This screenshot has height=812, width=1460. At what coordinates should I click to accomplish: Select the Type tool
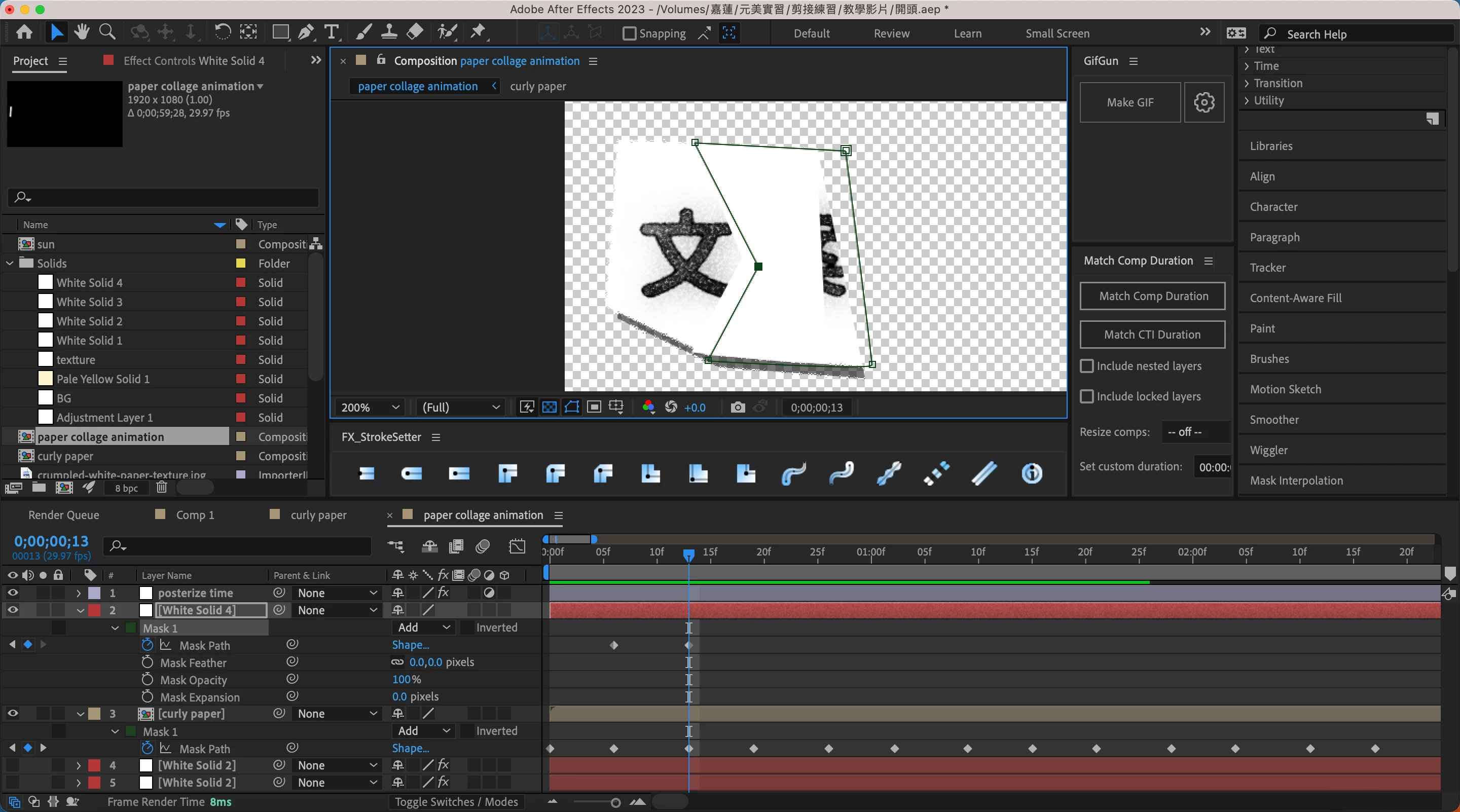coord(332,32)
